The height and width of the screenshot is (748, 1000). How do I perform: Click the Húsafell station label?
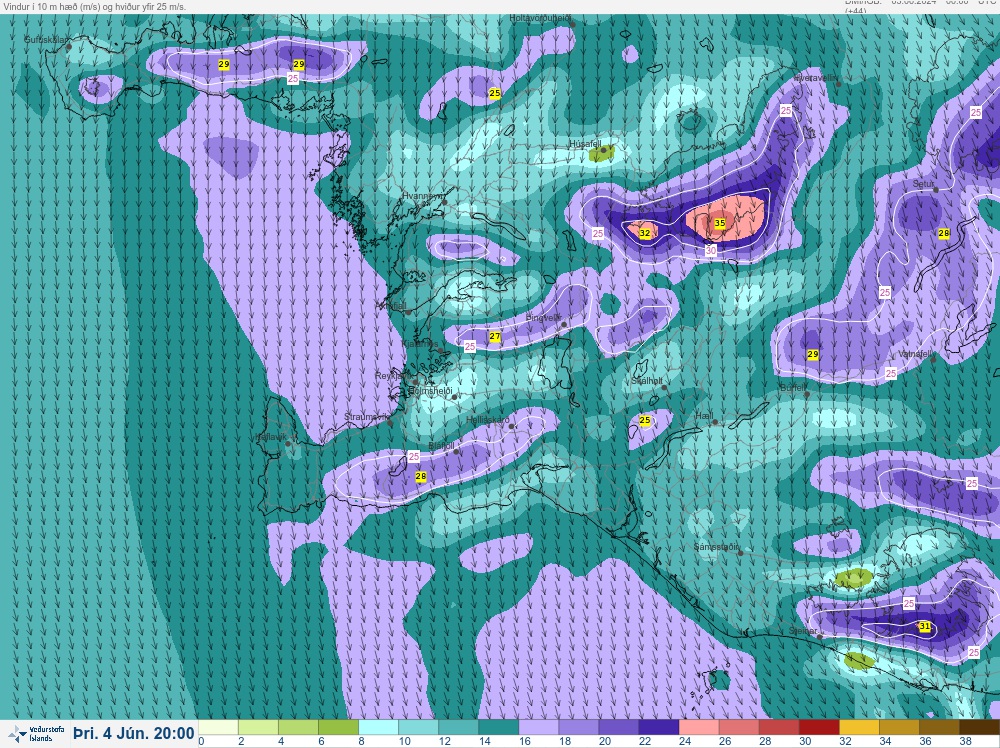(585, 144)
